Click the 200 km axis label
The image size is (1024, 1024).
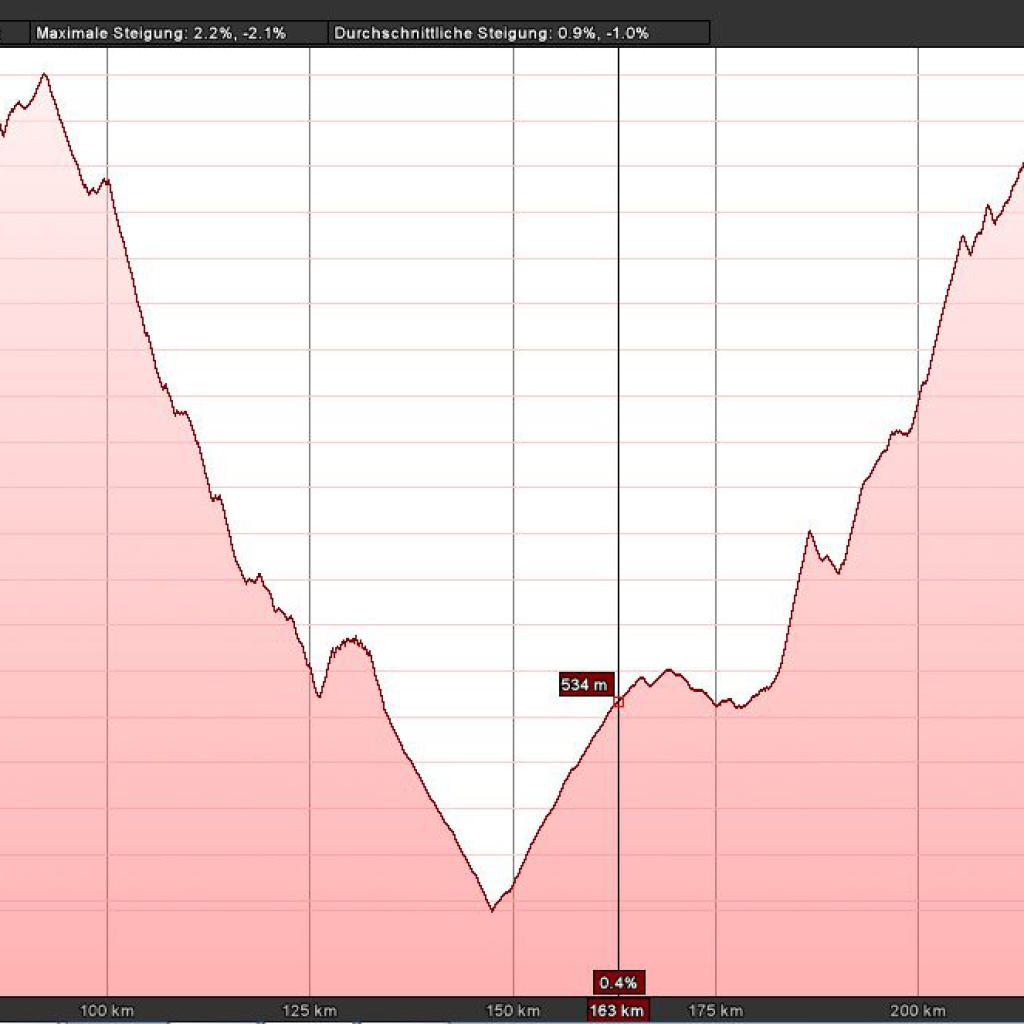tap(918, 1010)
